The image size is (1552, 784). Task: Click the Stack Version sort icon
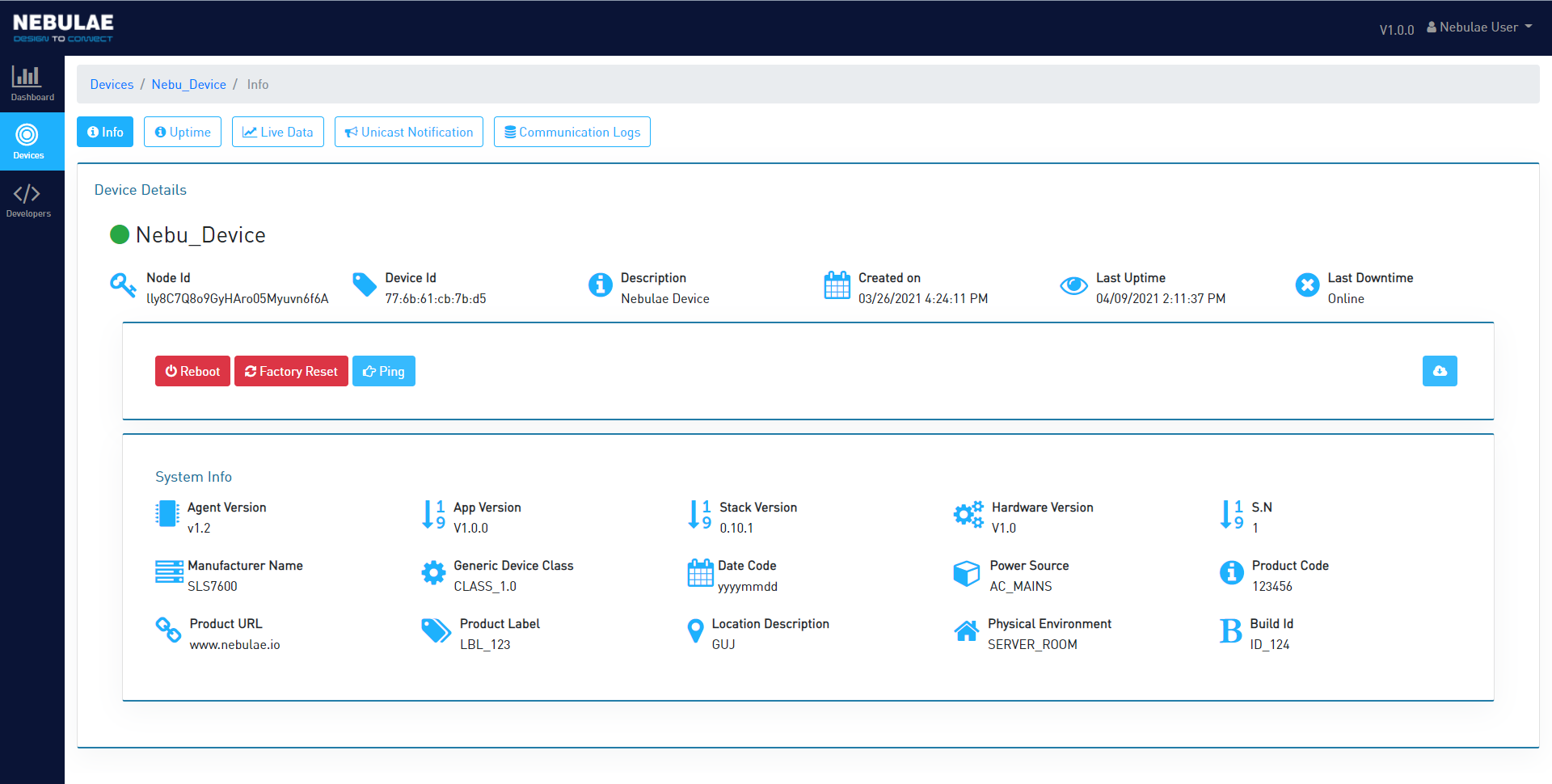(700, 514)
